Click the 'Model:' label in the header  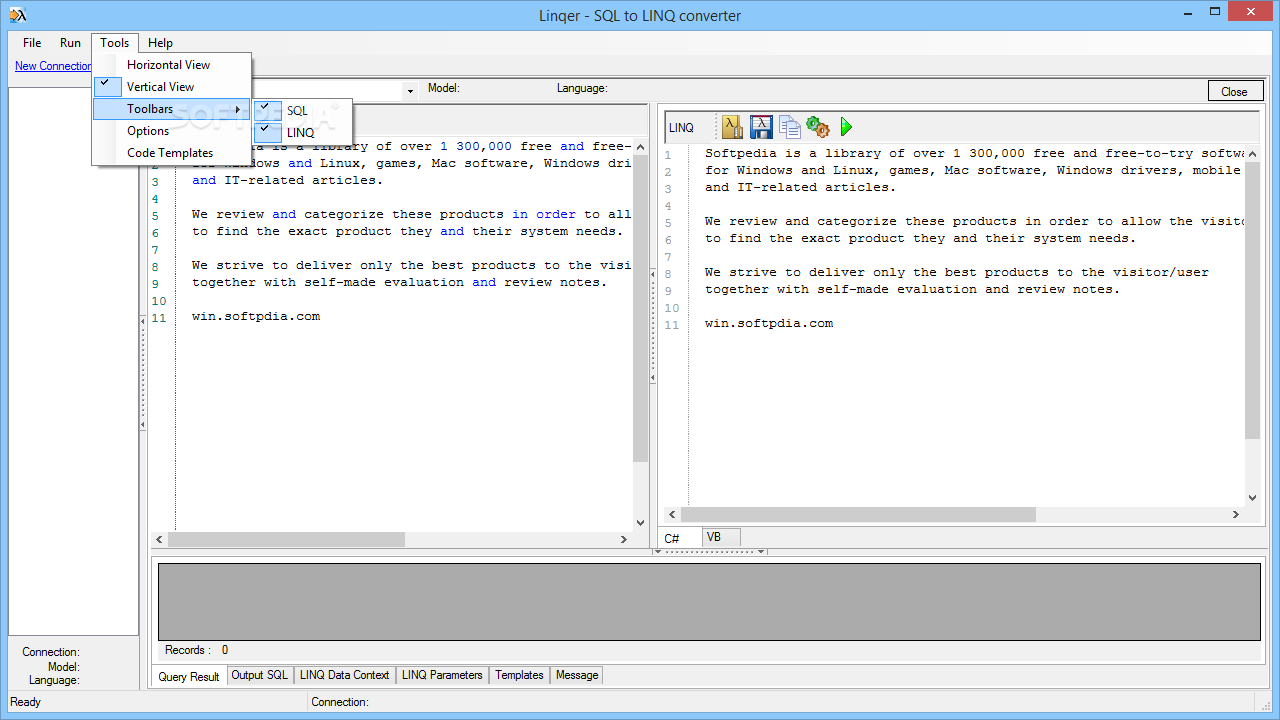[444, 88]
